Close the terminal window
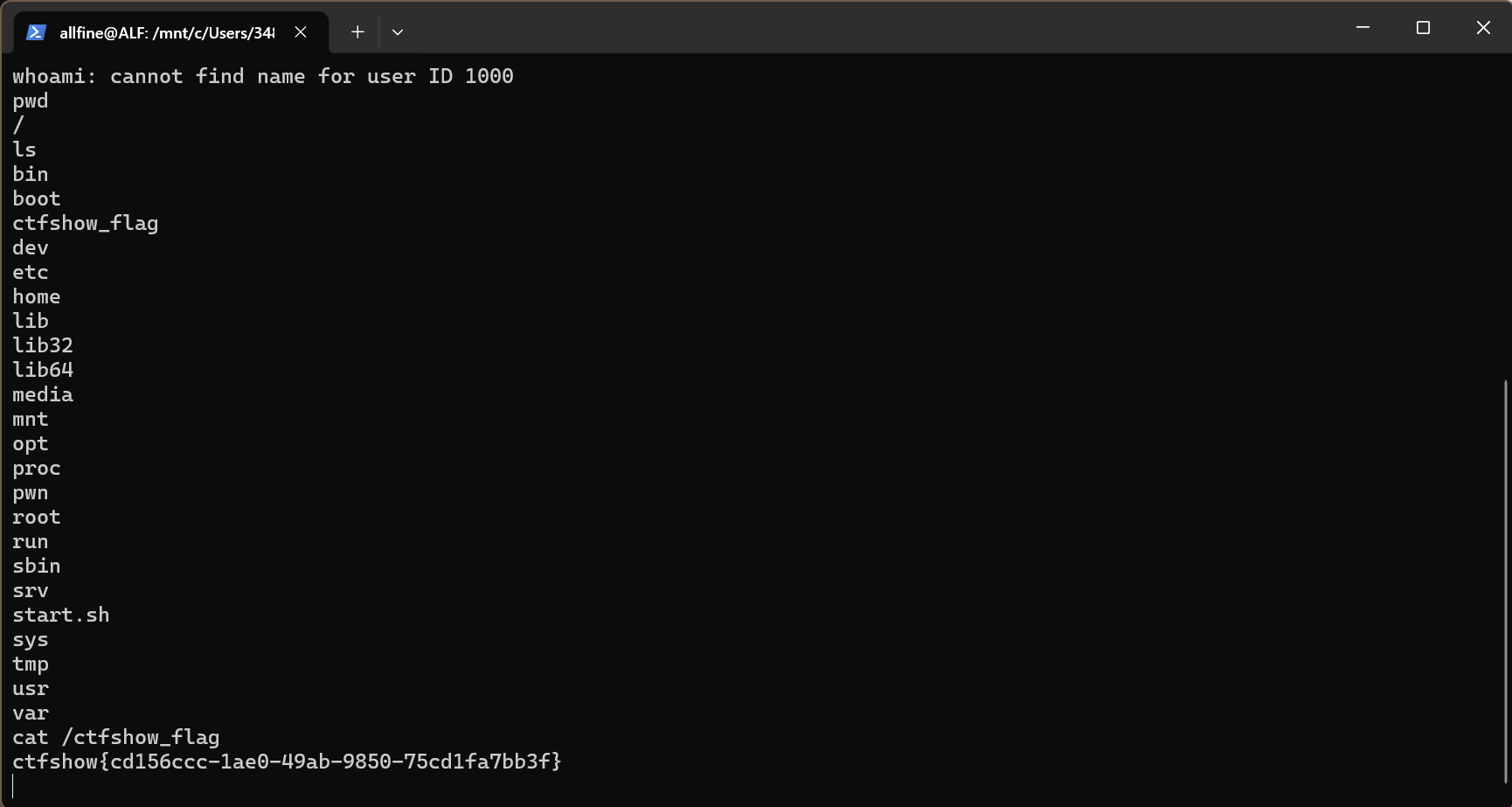The height and width of the screenshot is (807, 1512). tap(1483, 28)
